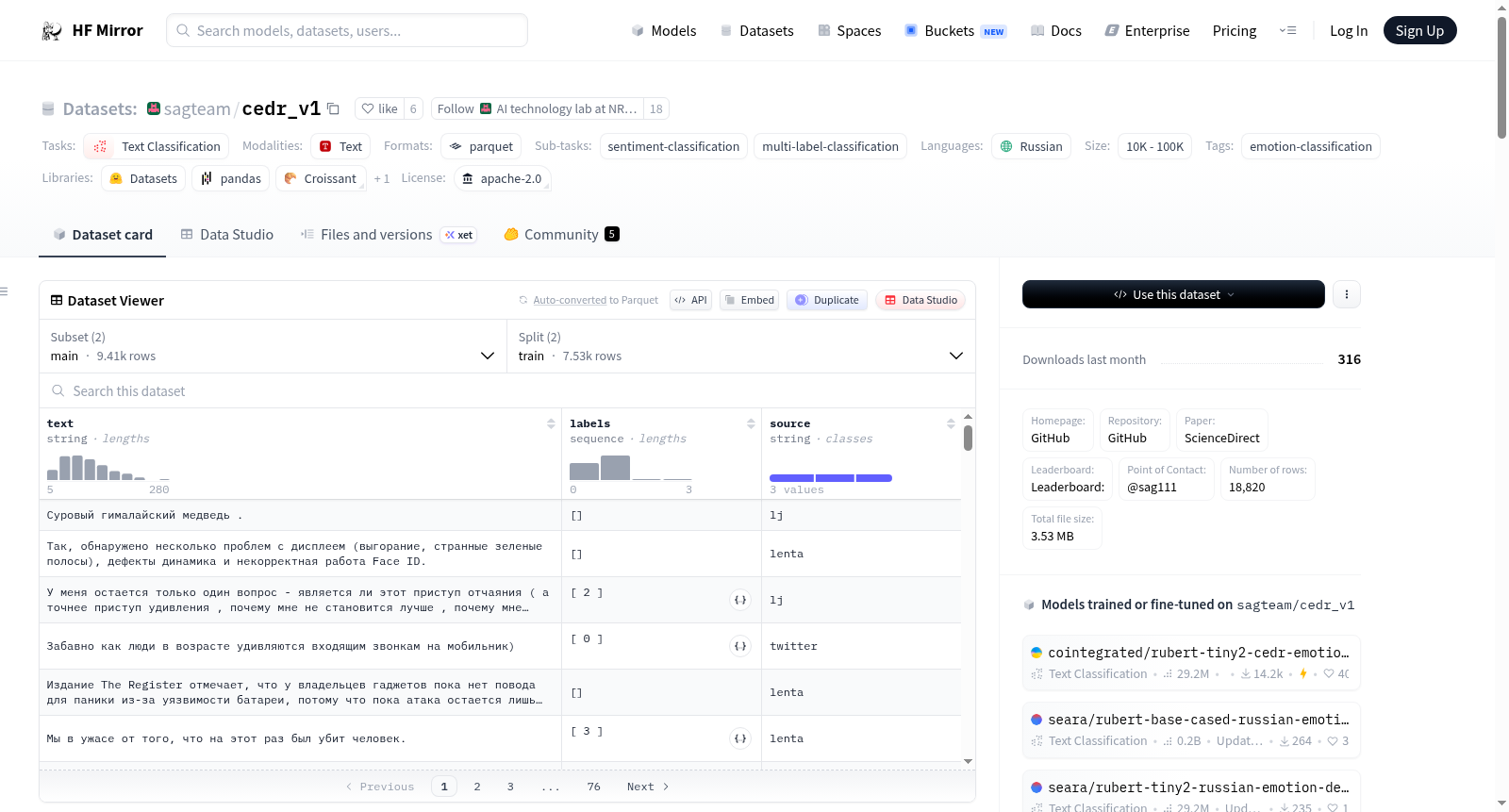Image resolution: width=1509 pixels, height=812 pixels.
Task: Click the Search this dataset field
Action: coord(507,390)
